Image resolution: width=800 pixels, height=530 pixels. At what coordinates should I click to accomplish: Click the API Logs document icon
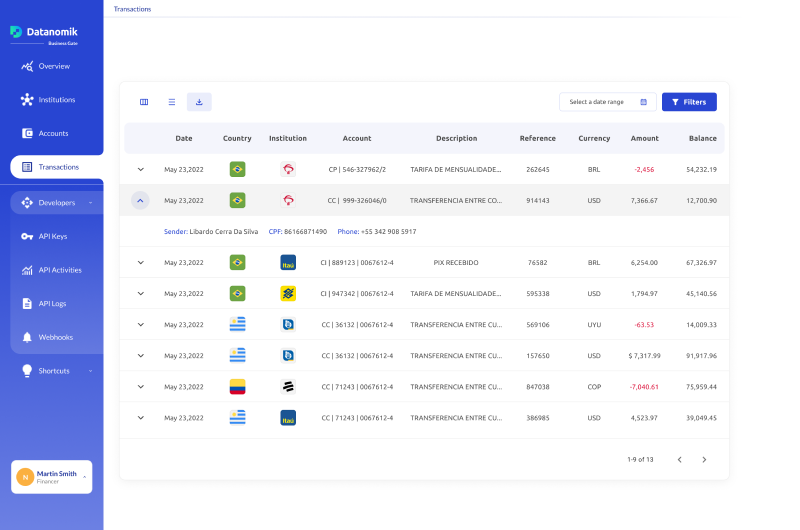pyautogui.click(x=27, y=304)
